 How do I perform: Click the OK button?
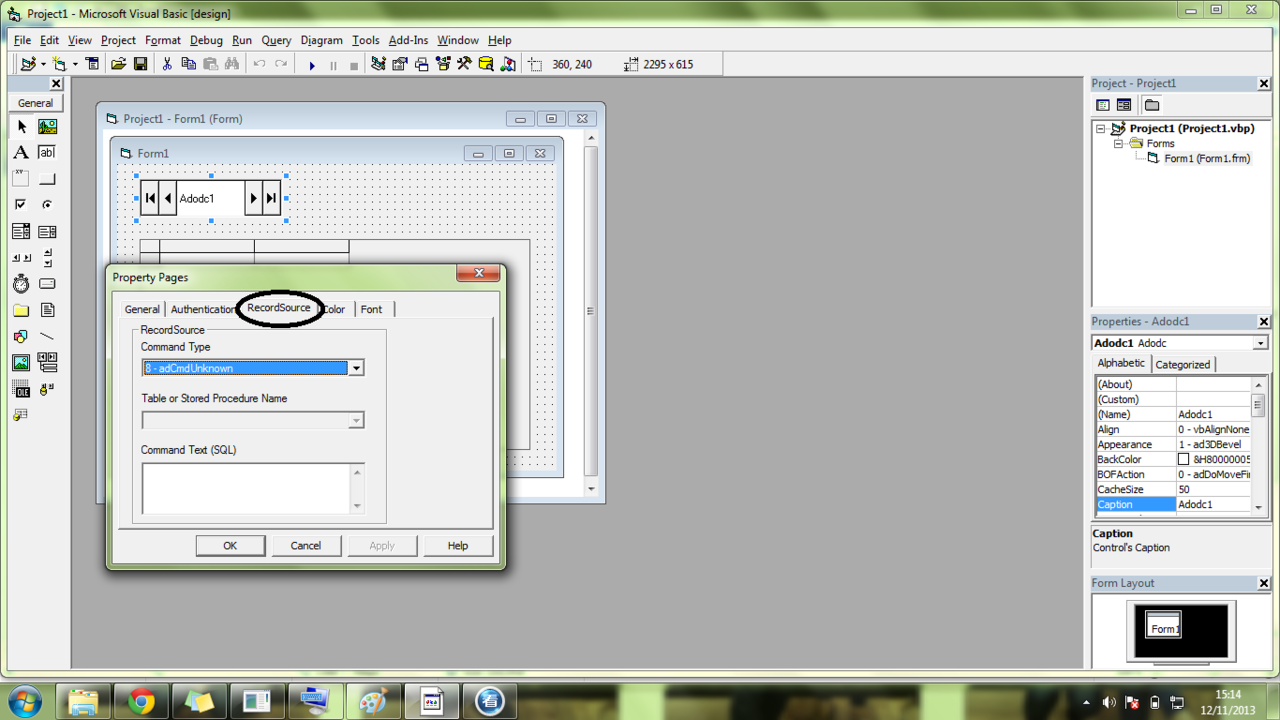point(230,546)
